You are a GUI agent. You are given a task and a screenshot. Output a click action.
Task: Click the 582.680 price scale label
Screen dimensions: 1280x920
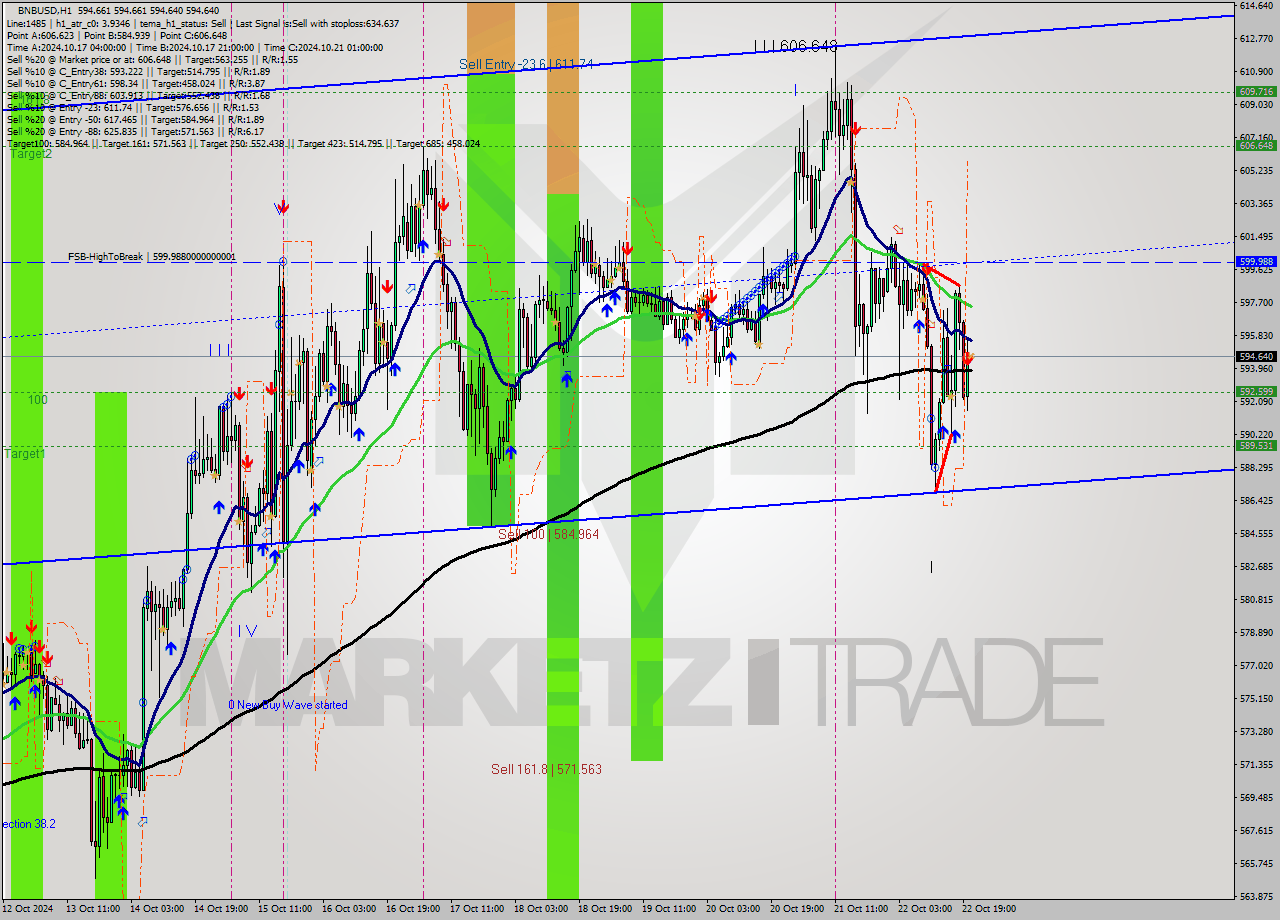1256,567
